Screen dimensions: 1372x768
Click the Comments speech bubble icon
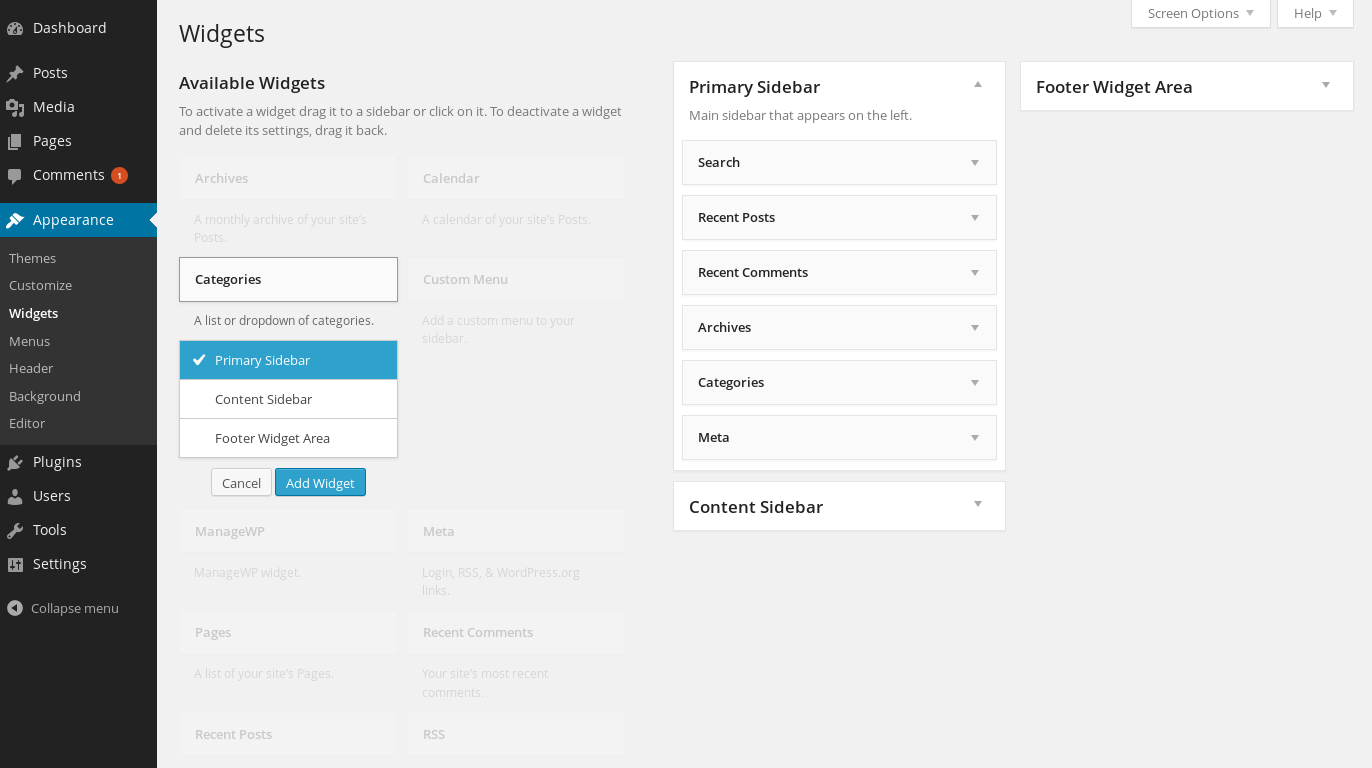(x=15, y=176)
